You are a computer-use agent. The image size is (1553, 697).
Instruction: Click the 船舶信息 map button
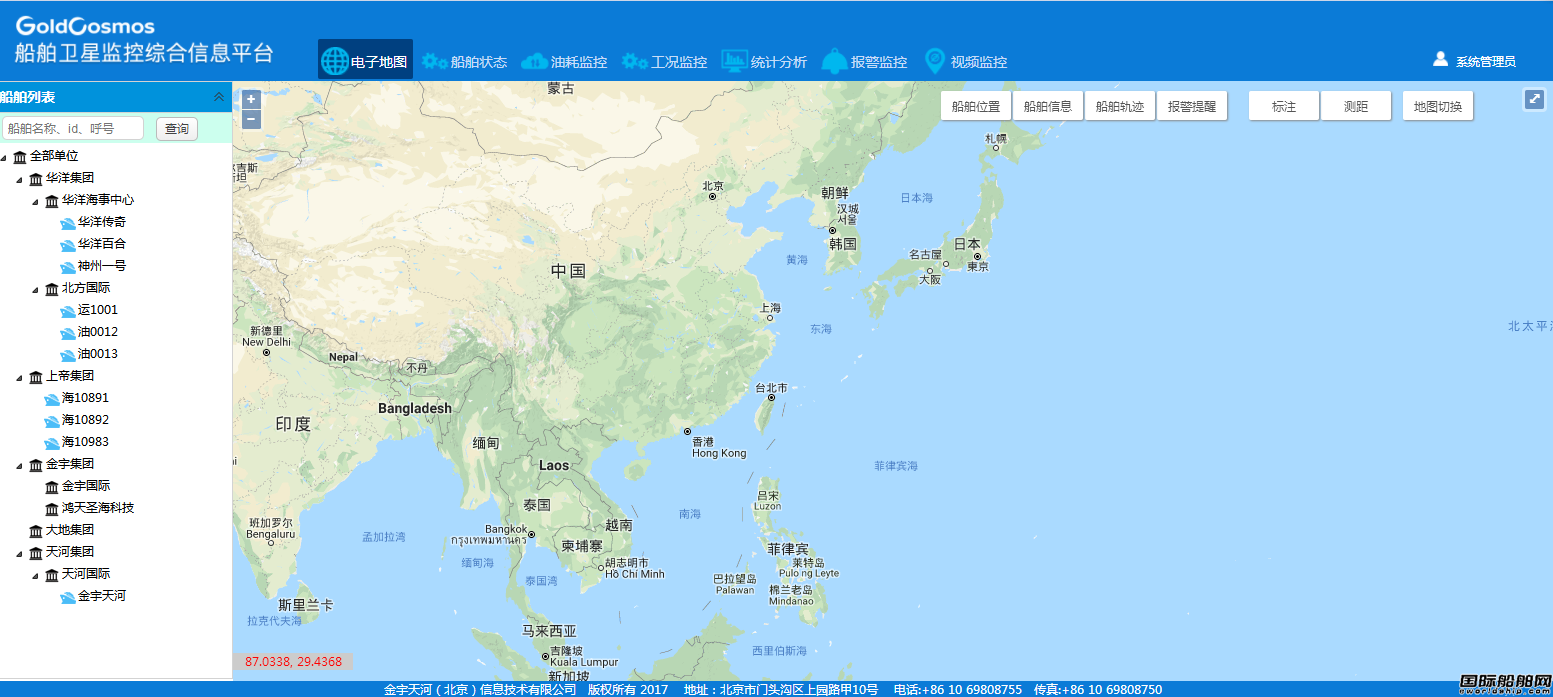(1048, 106)
